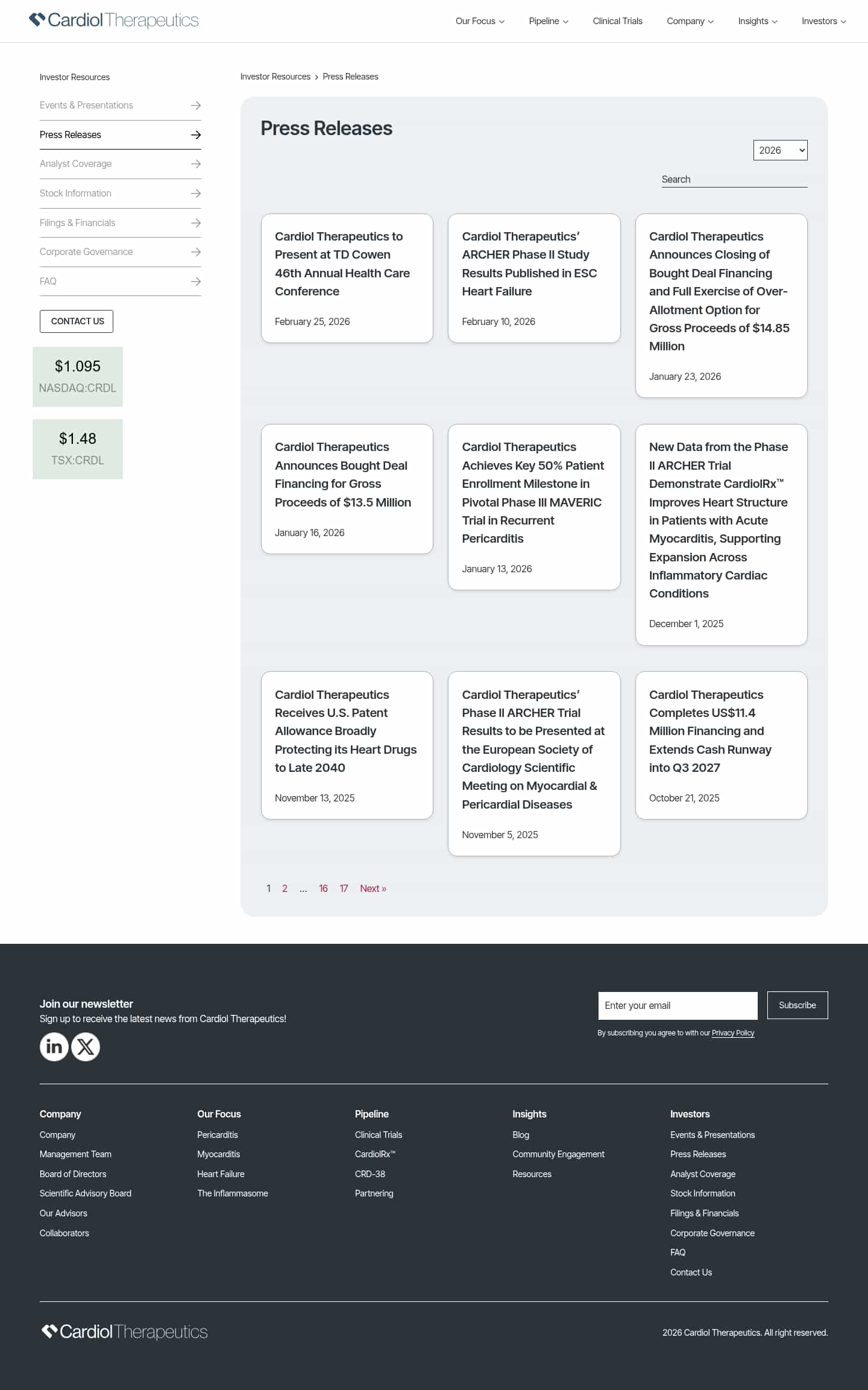Select Analyst Coverage in sidebar
The image size is (868, 1390).
75,164
